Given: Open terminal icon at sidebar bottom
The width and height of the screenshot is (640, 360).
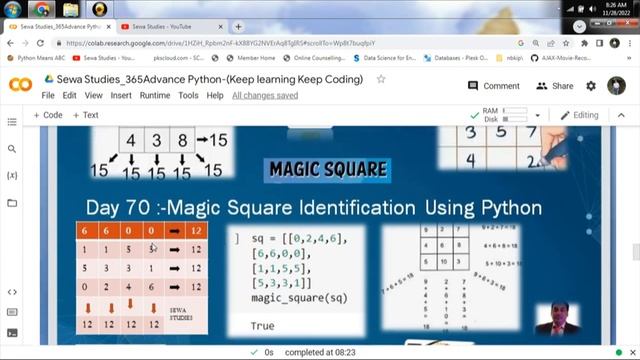Looking at the screenshot, I should coord(12,333).
